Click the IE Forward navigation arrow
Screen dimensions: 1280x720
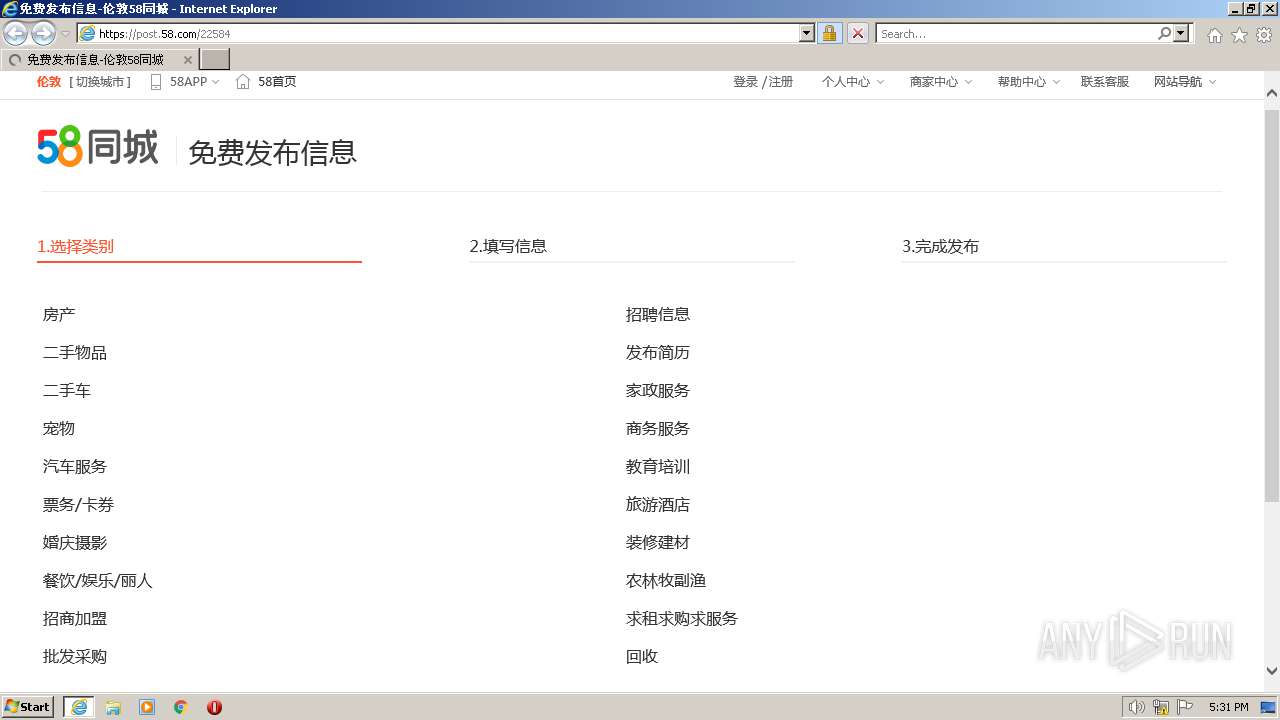pos(43,33)
